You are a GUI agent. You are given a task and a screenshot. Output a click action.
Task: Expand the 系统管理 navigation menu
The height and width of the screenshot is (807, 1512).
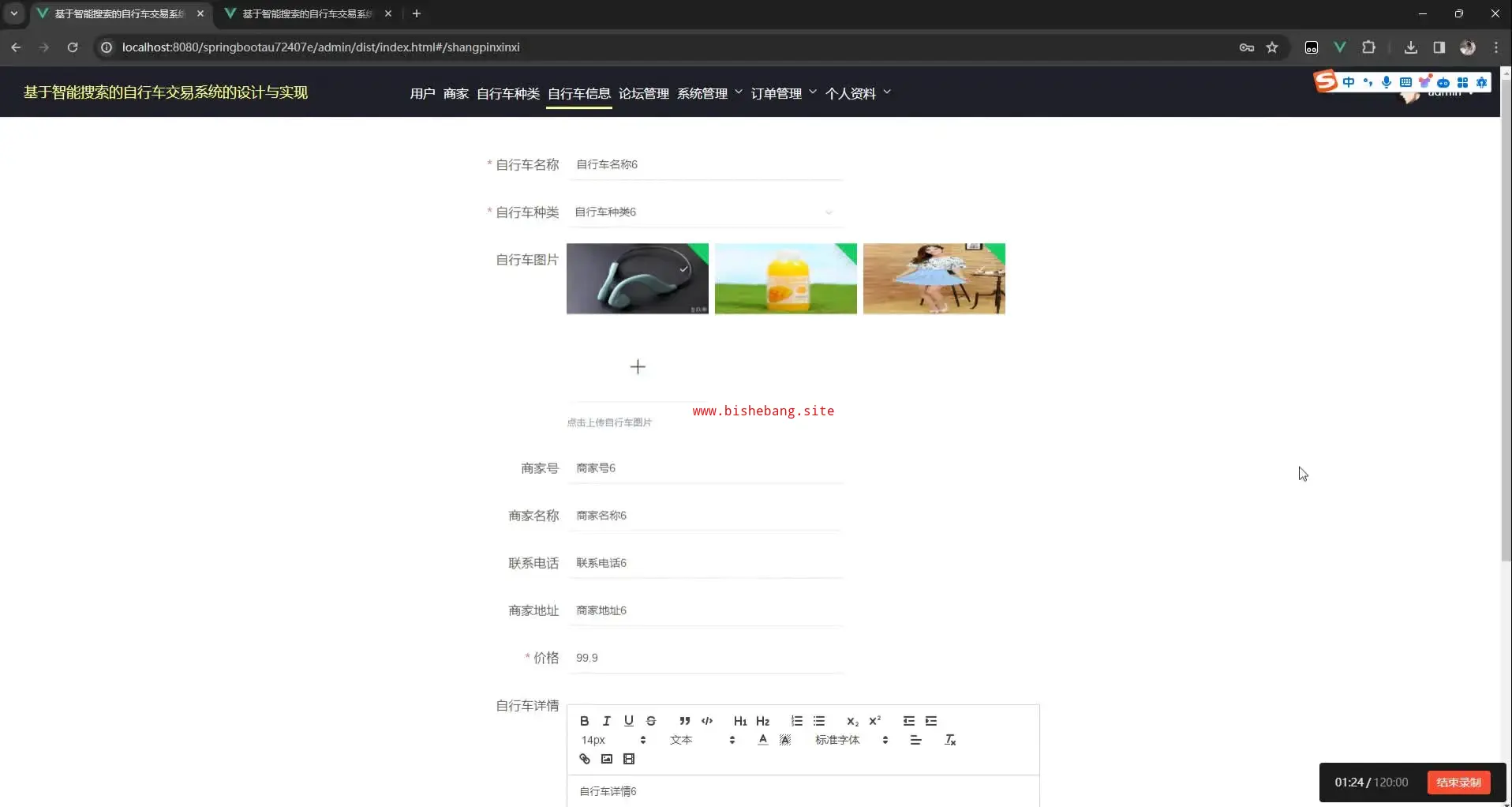[x=709, y=93]
